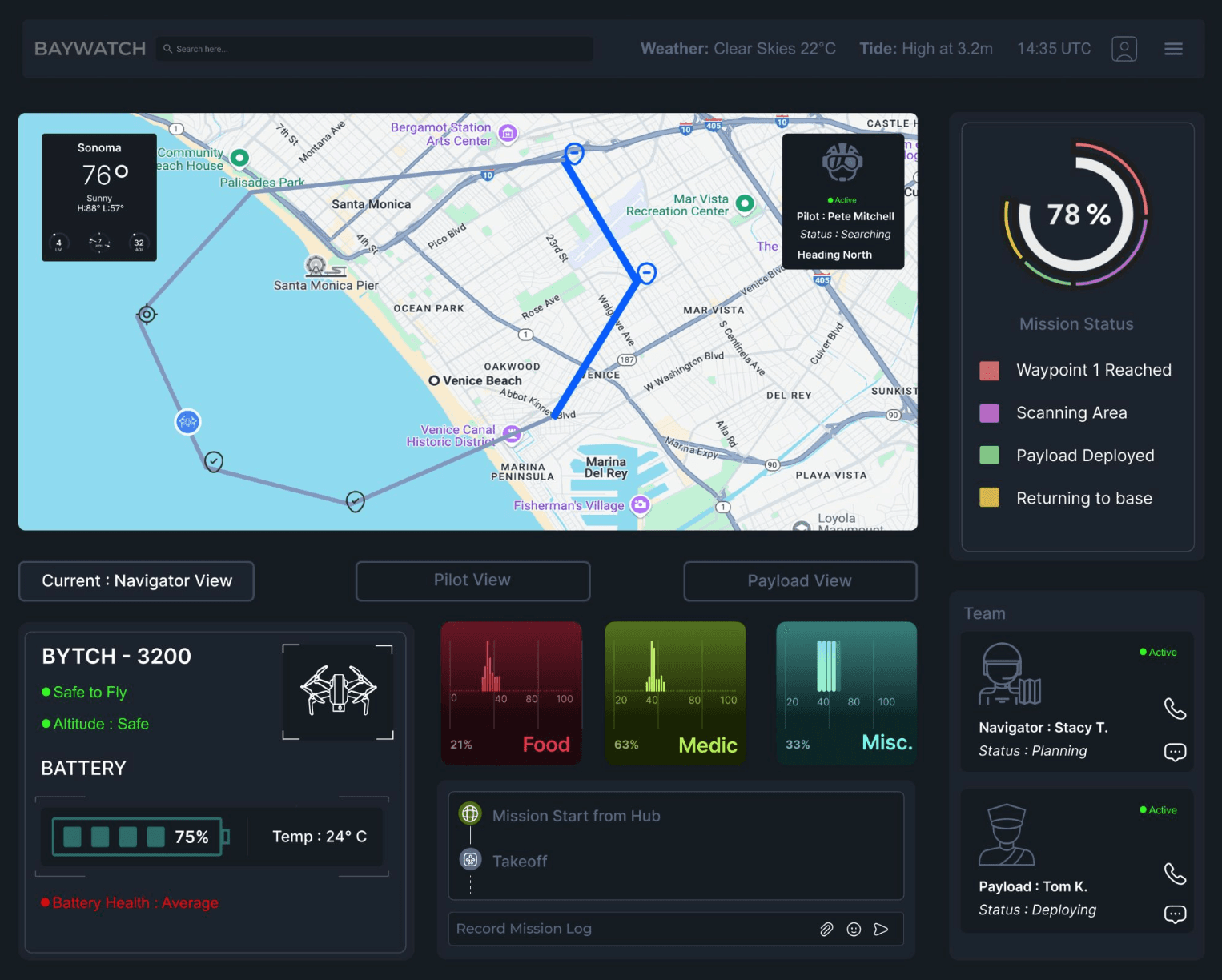The image size is (1222, 980).
Task: Click the Takeoff step icon
Action: pyautogui.click(x=470, y=860)
